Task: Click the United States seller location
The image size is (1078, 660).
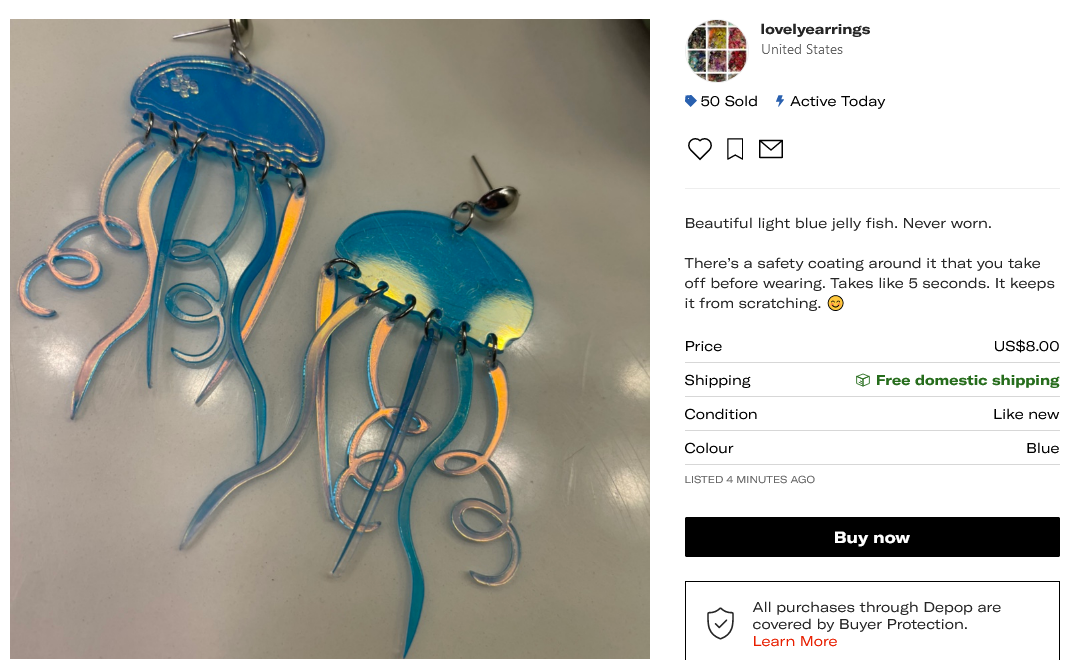Action: [x=802, y=50]
